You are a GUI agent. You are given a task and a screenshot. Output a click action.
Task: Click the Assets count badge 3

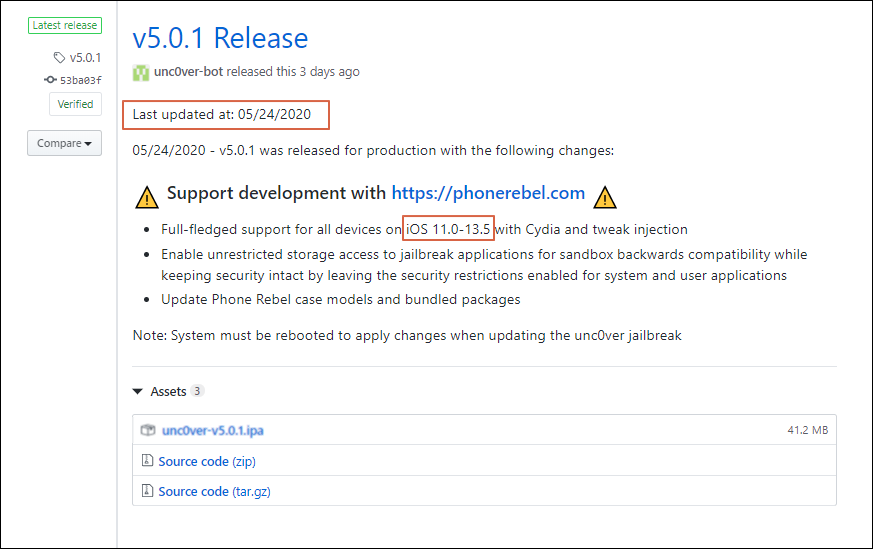[197, 391]
